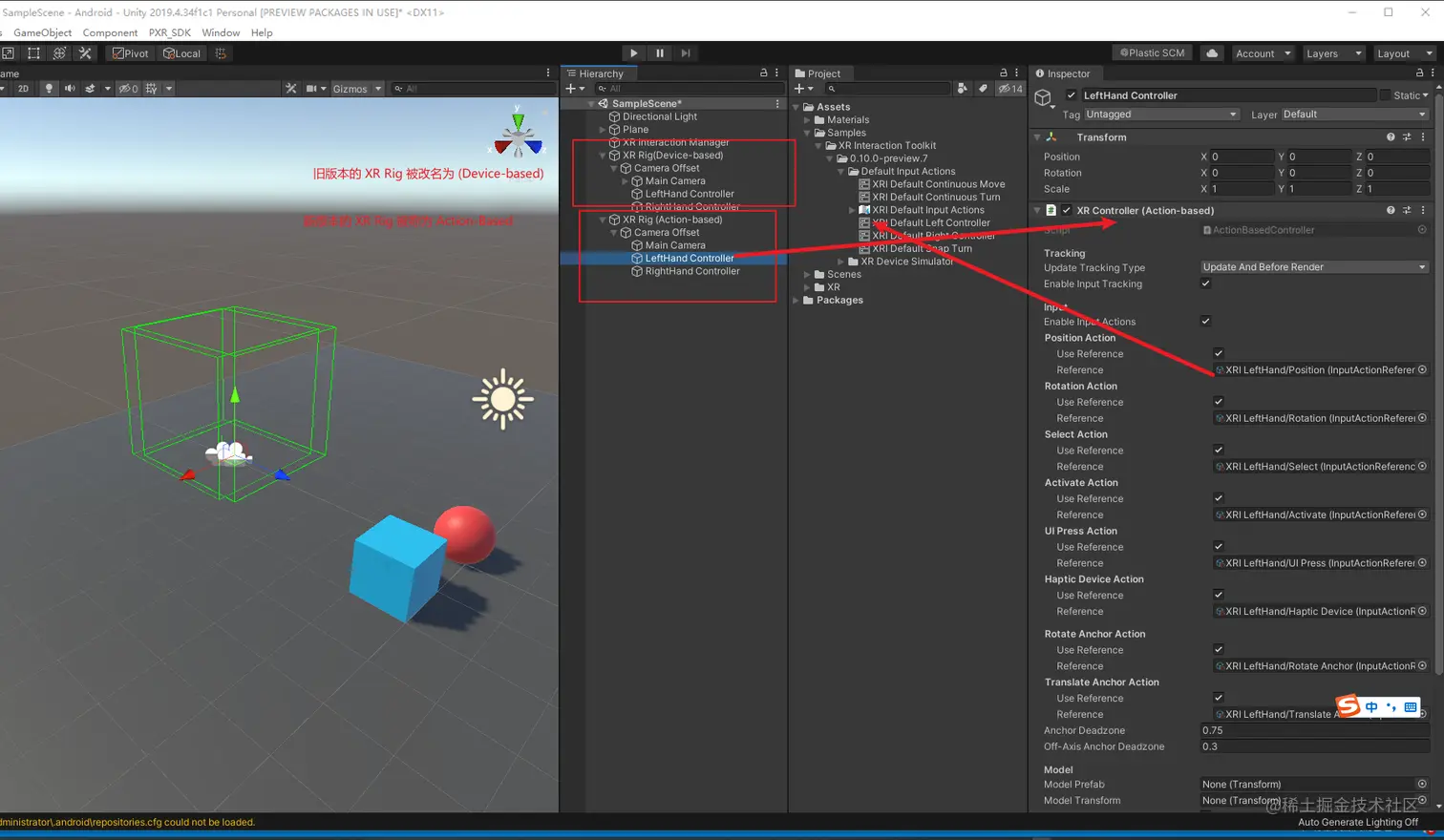
Task: Open XR Device Simulator folder
Action: click(x=906, y=262)
